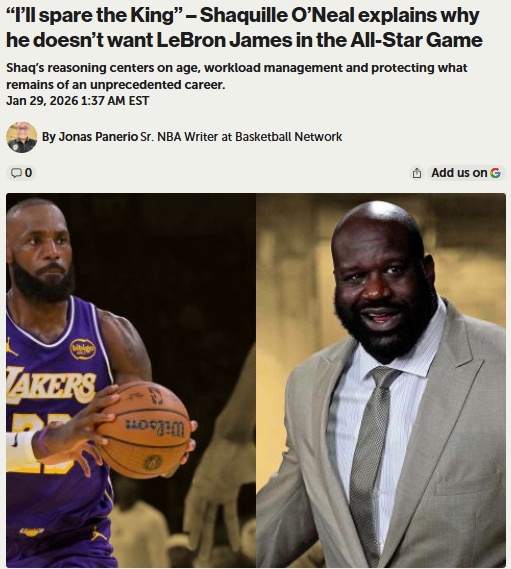This screenshot has width=511, height=569.
Task: Open the comments via the speech bubble icon
Action: pyautogui.click(x=16, y=173)
